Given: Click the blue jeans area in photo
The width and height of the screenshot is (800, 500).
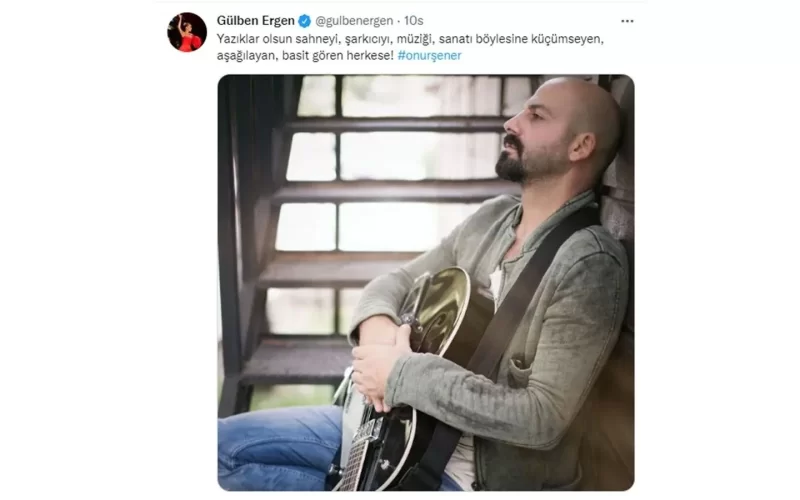Looking at the screenshot, I should (x=278, y=449).
